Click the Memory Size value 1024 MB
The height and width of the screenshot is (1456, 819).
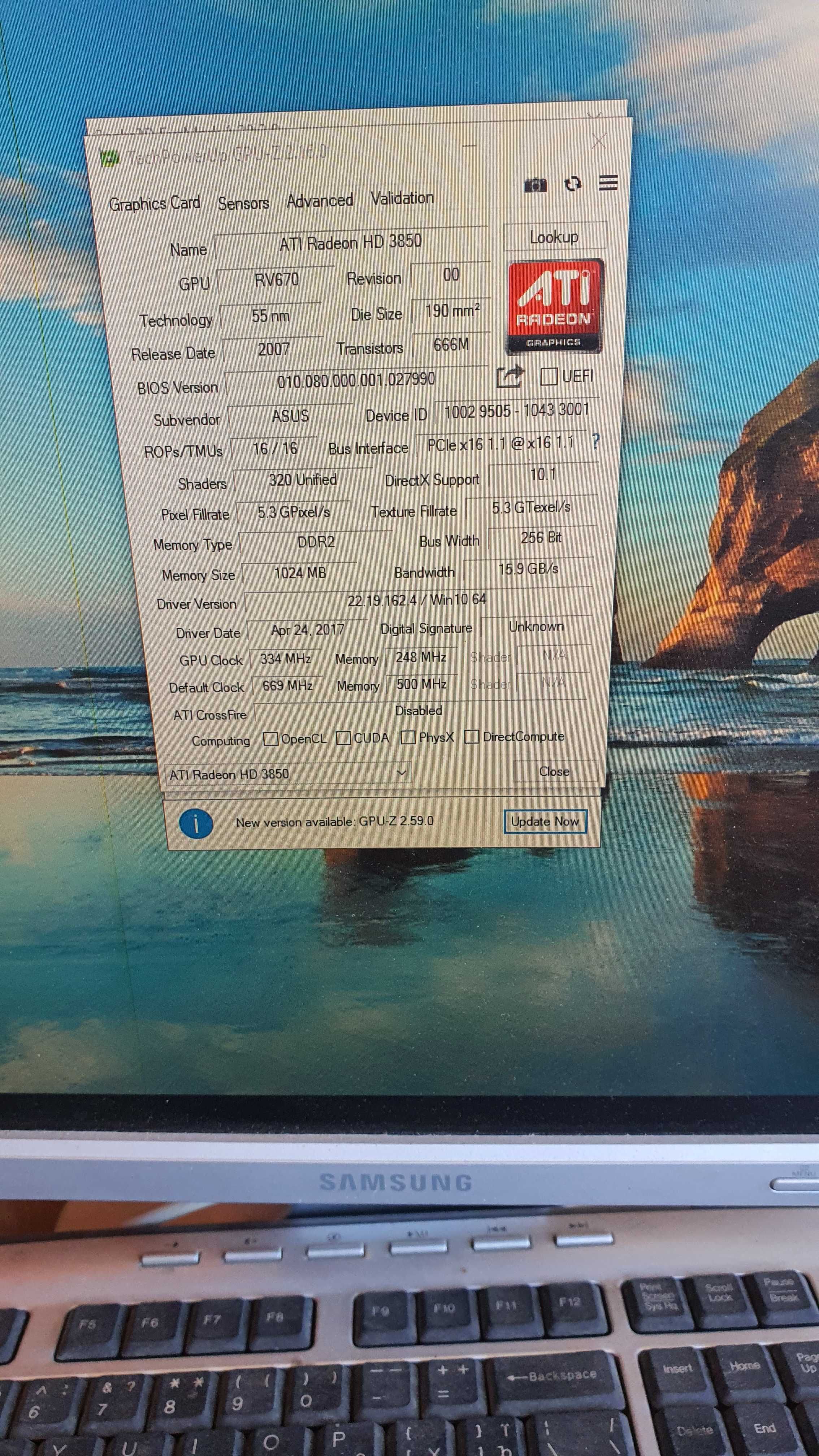coord(300,573)
